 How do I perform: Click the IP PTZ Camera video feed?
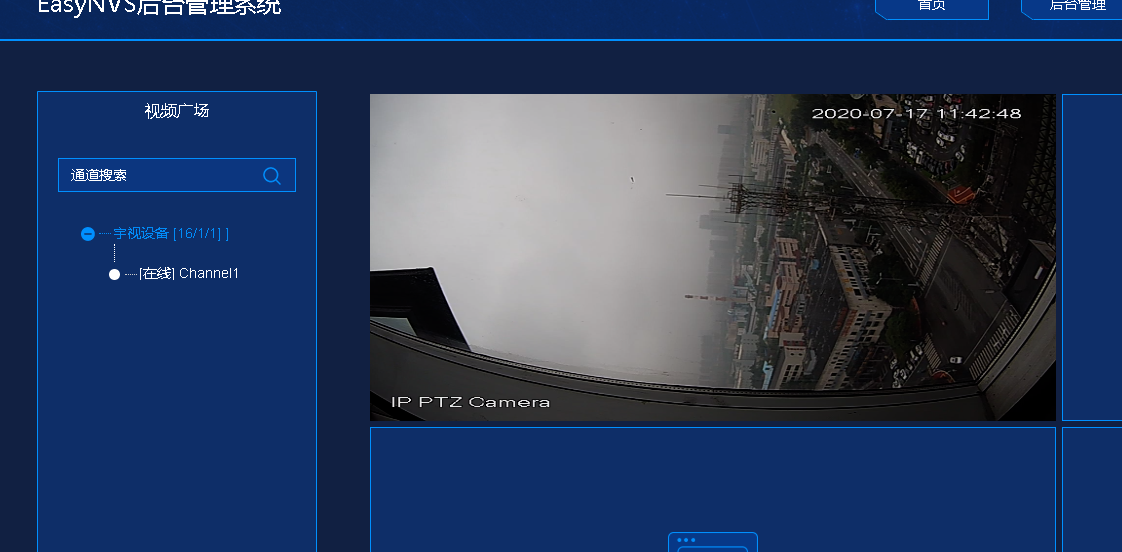[713, 257]
